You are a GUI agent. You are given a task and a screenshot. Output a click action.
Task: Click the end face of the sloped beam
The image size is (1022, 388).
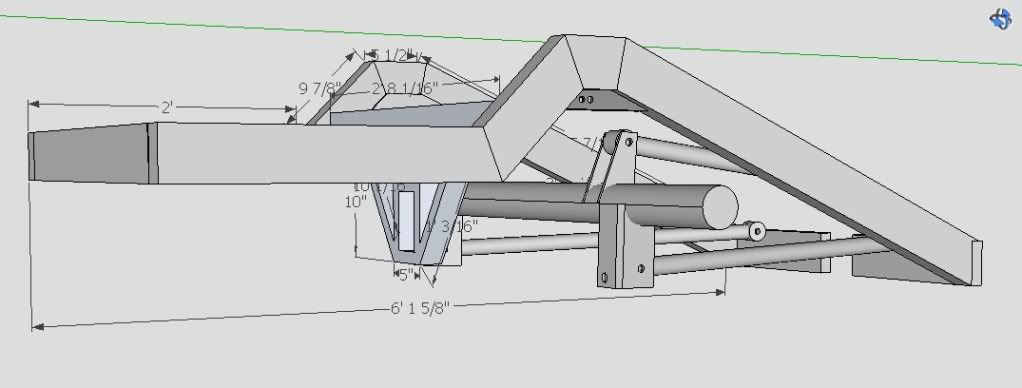(976, 263)
